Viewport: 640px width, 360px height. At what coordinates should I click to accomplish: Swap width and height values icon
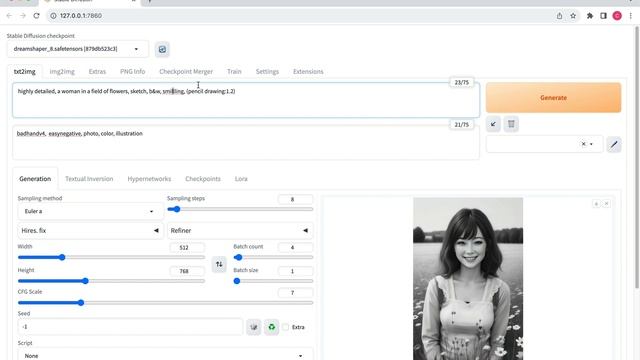(x=219, y=264)
